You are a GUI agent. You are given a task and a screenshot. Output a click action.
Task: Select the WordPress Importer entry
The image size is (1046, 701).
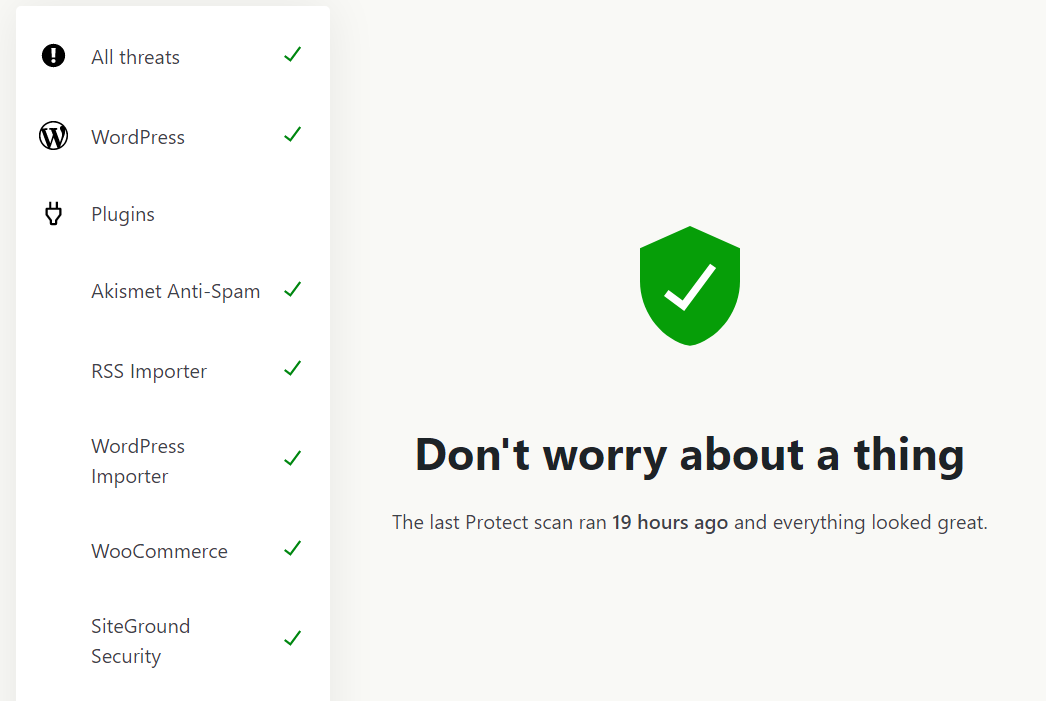pos(138,461)
